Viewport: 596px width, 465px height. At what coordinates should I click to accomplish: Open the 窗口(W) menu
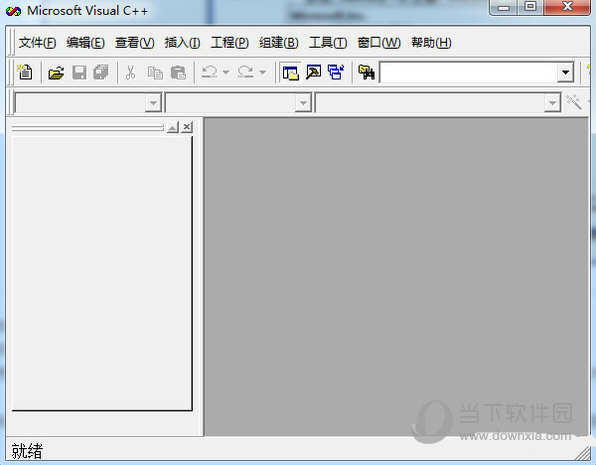(379, 43)
